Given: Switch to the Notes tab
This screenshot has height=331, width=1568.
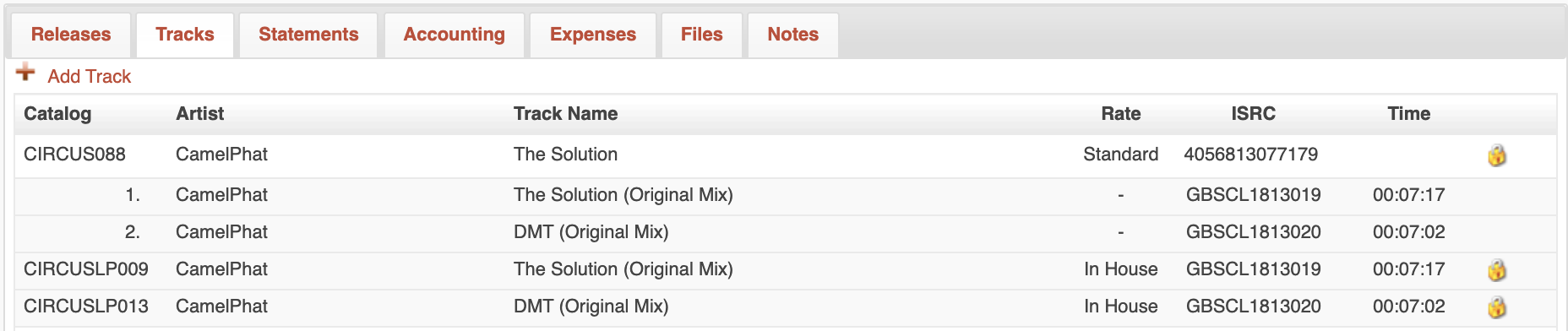Looking at the screenshot, I should pos(793,35).
